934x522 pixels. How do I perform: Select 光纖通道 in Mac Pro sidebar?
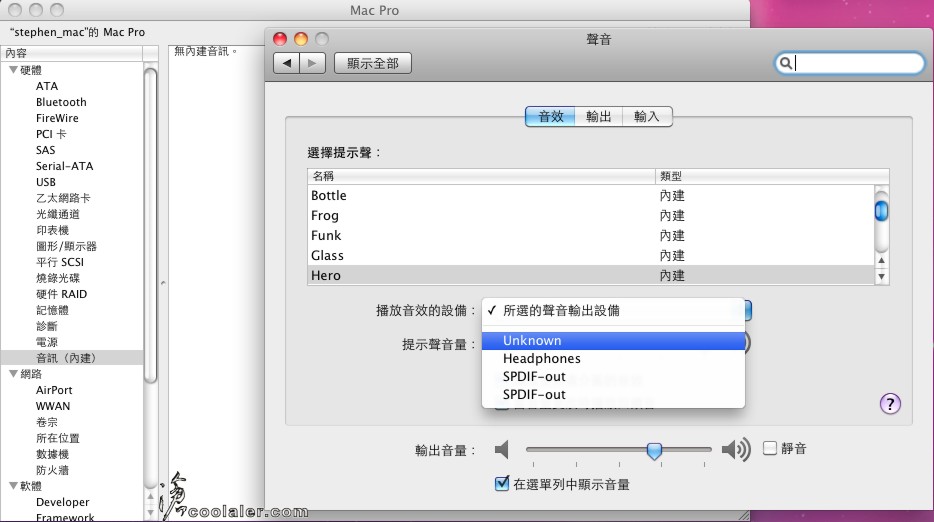58,214
